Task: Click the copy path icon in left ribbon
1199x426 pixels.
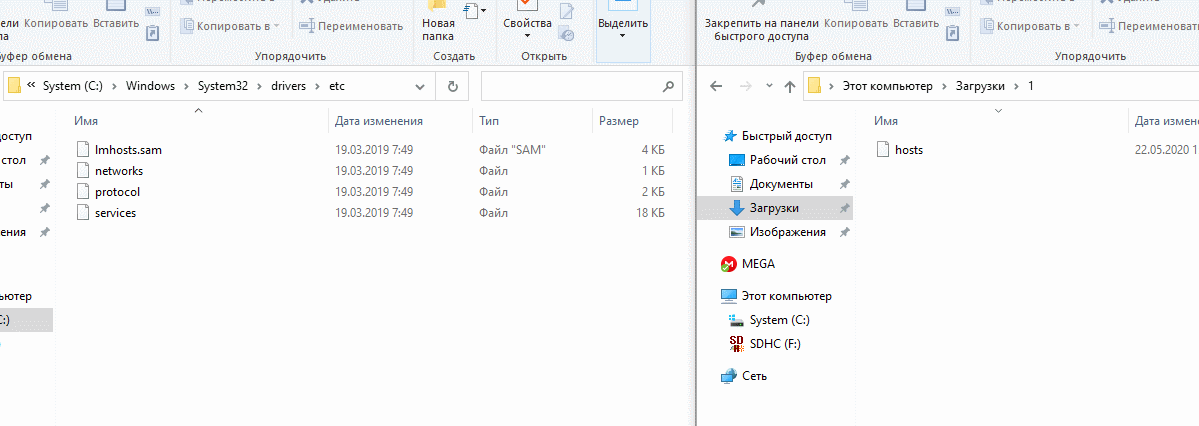Action: (x=153, y=11)
